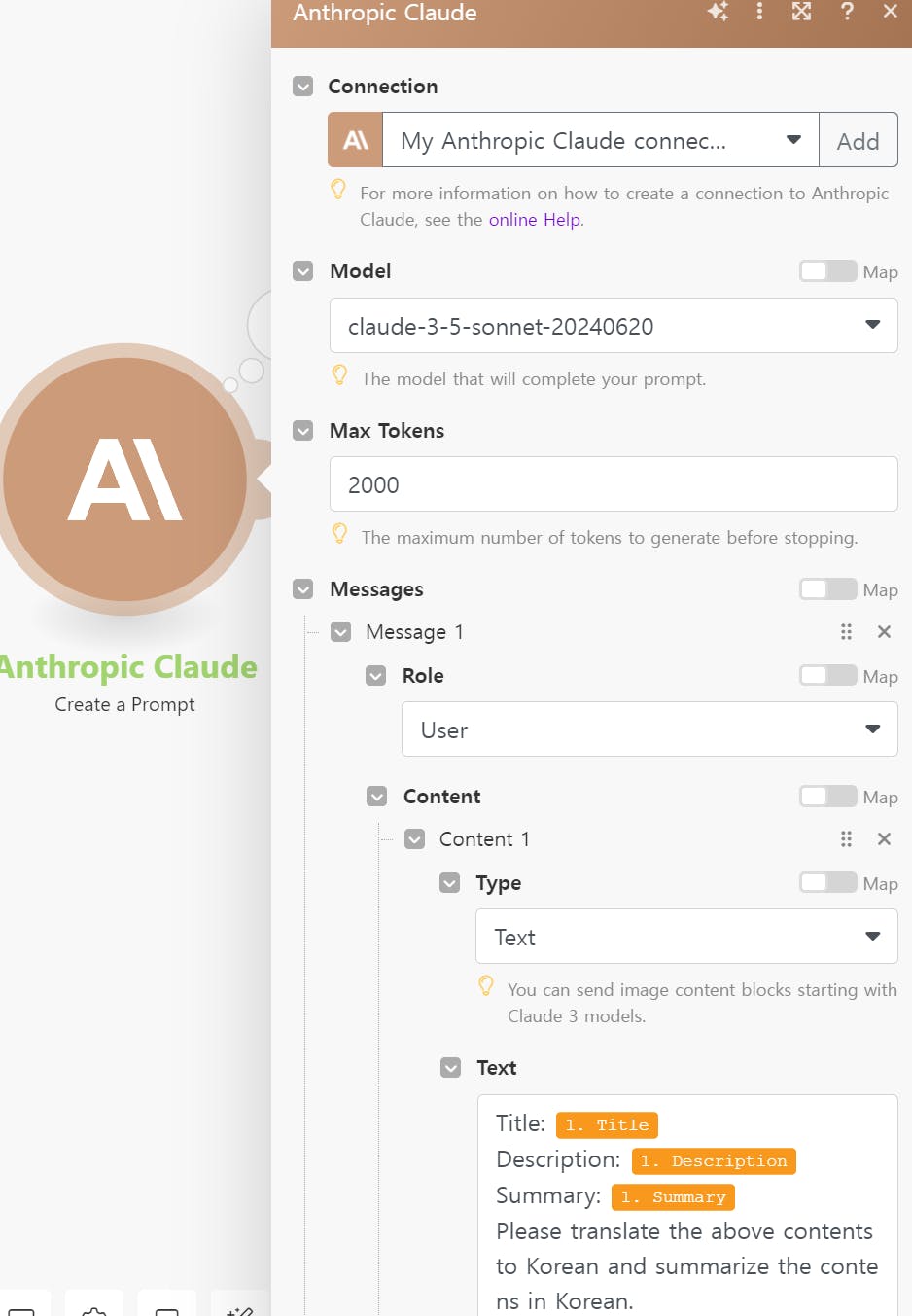Screen dimensions: 912x1316
Task: Toggle the Map switch for Content
Action: [828, 797]
